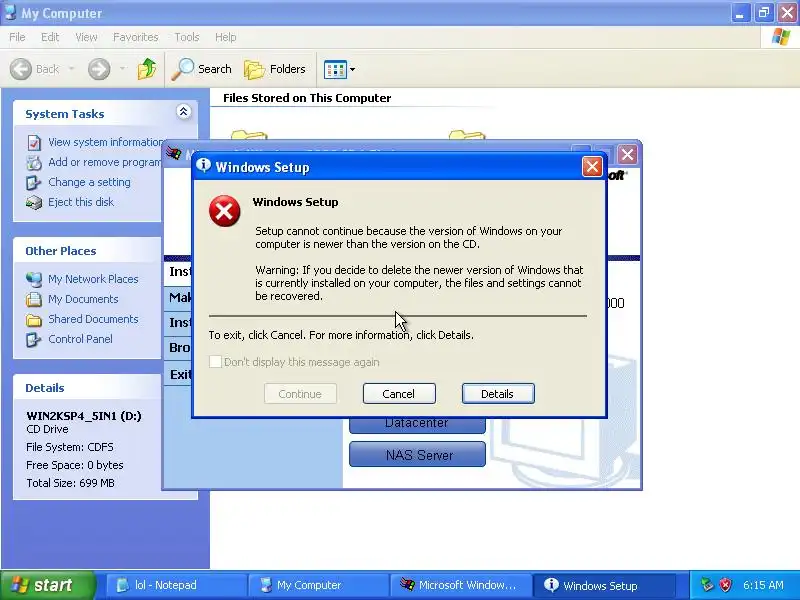Click the Shared Documents folder icon
The width and height of the screenshot is (800, 600).
34,319
